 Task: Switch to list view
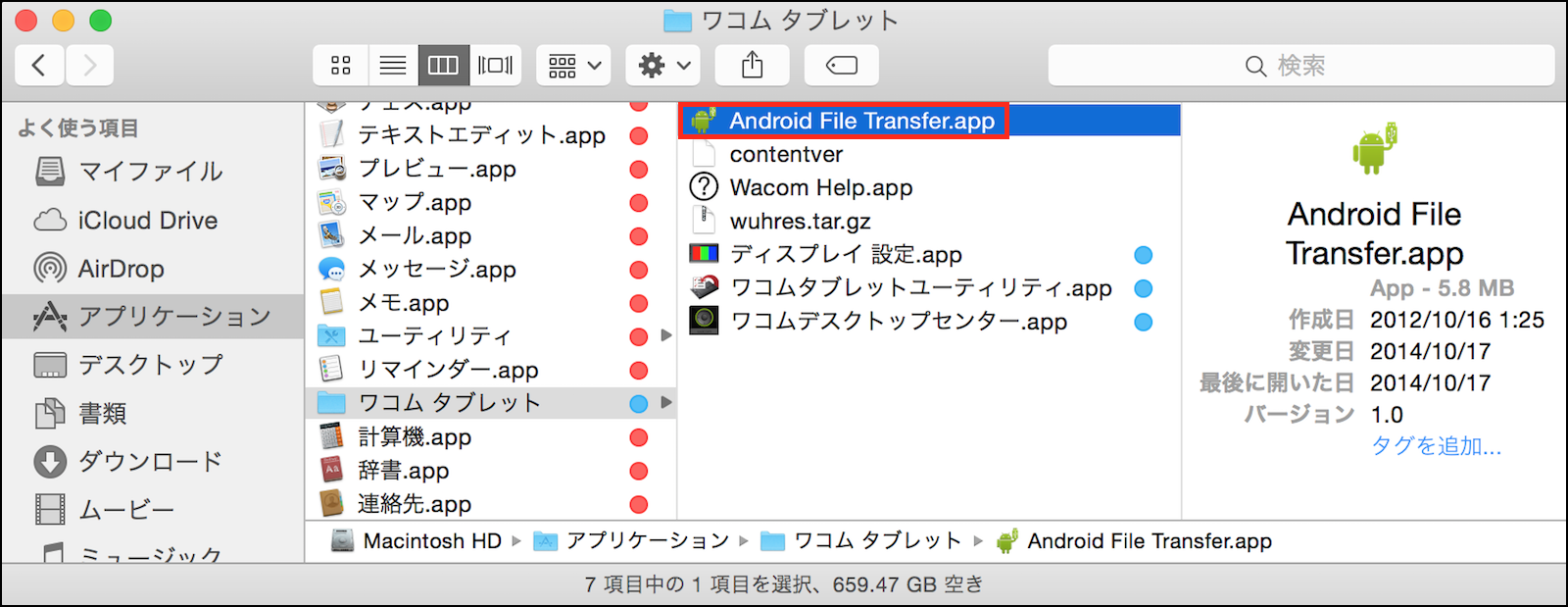(393, 66)
